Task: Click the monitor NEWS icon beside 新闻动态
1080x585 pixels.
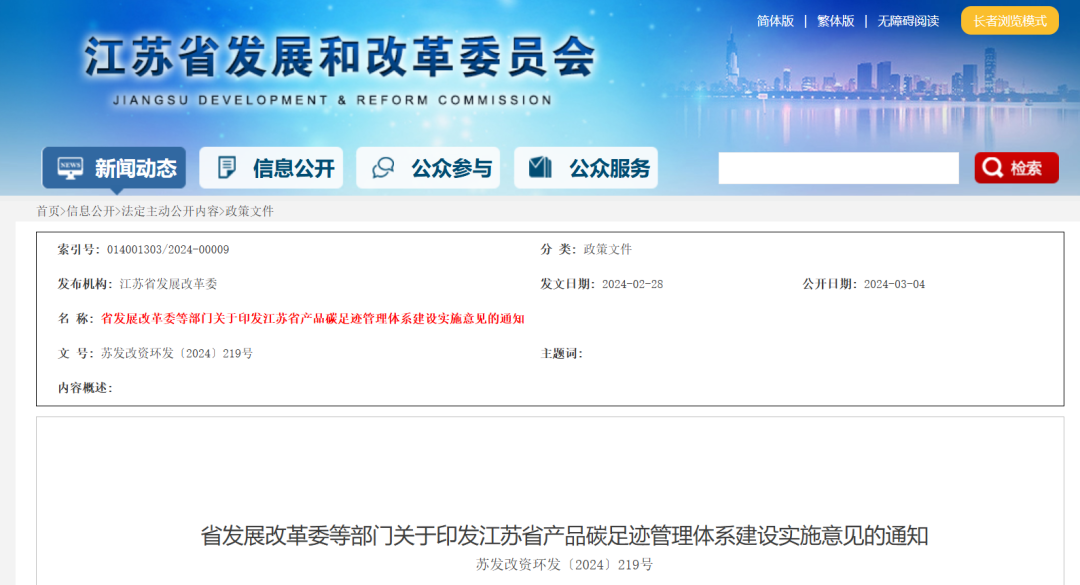Action: (x=68, y=168)
